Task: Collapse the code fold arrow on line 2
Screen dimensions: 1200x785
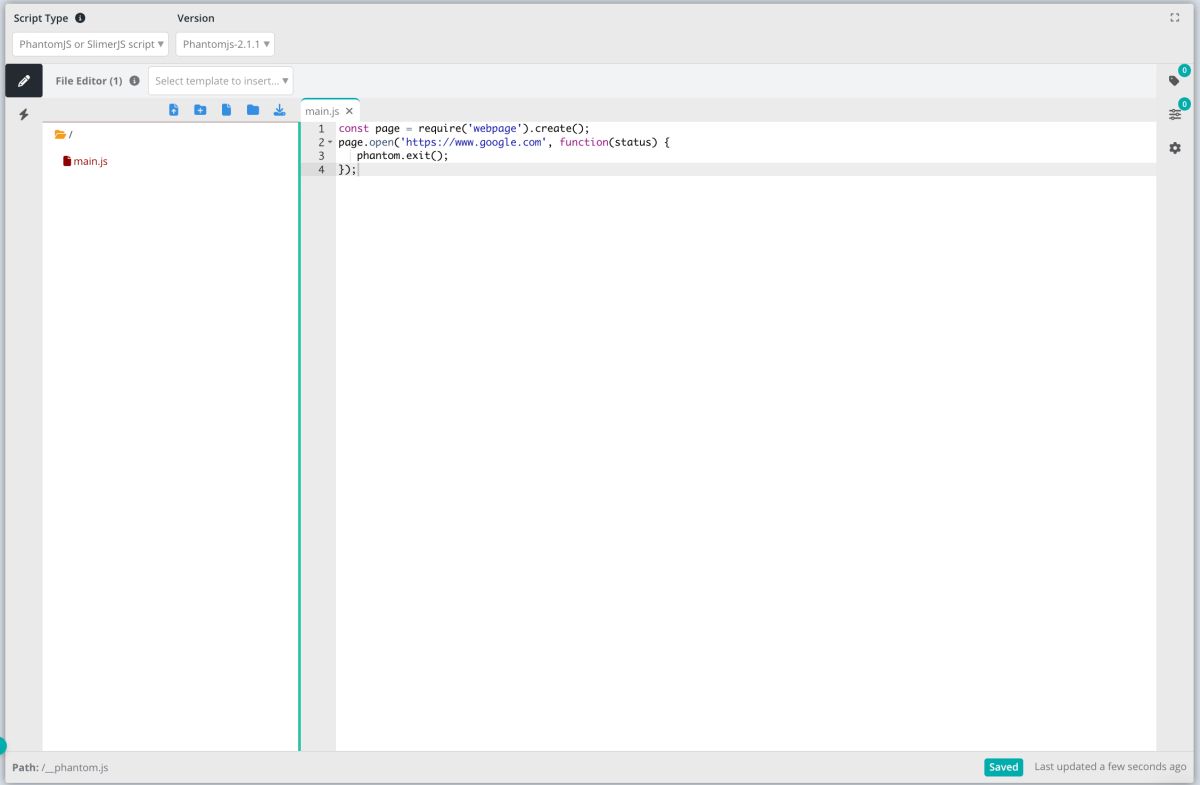Action: click(x=330, y=143)
